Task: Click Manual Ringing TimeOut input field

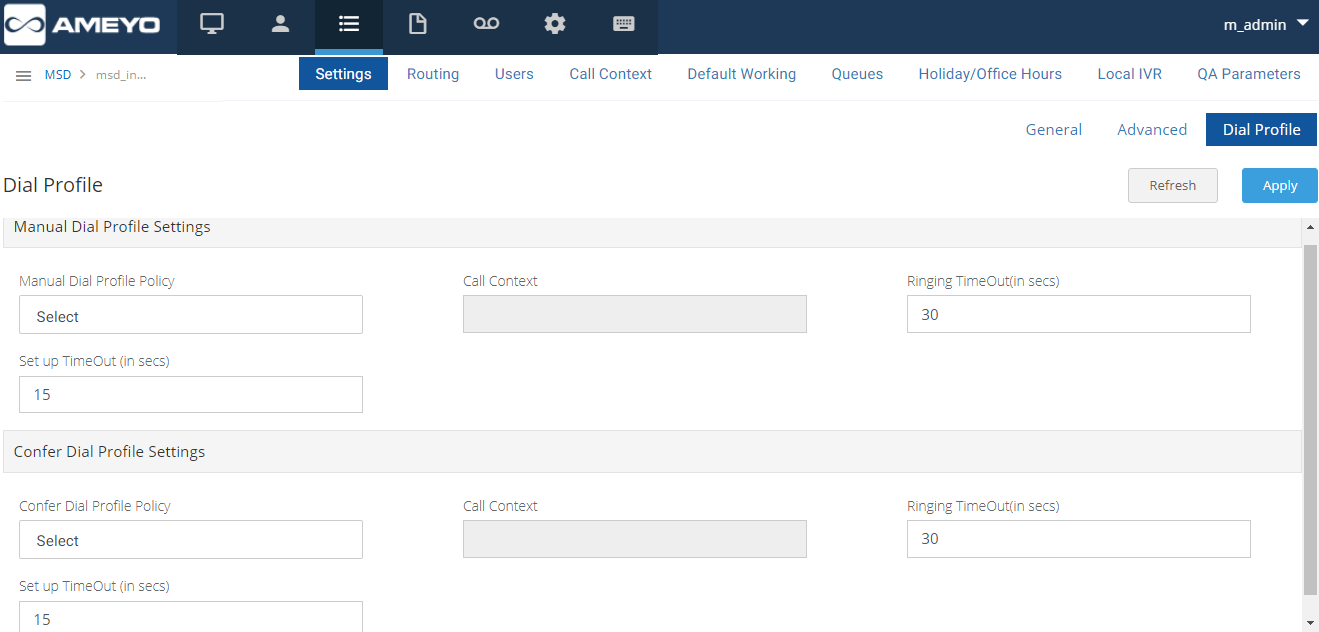Action: click(x=1078, y=314)
